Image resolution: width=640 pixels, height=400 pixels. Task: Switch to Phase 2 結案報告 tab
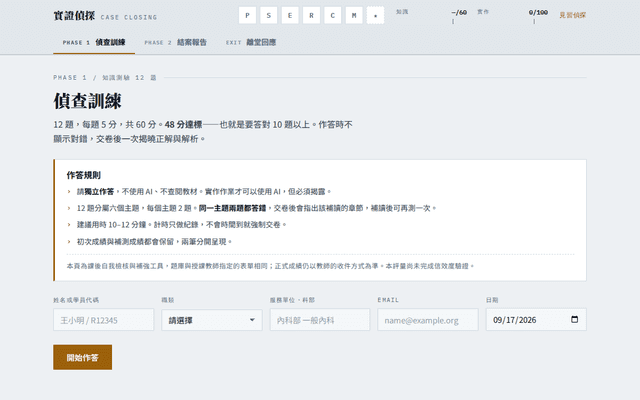click(x=176, y=42)
